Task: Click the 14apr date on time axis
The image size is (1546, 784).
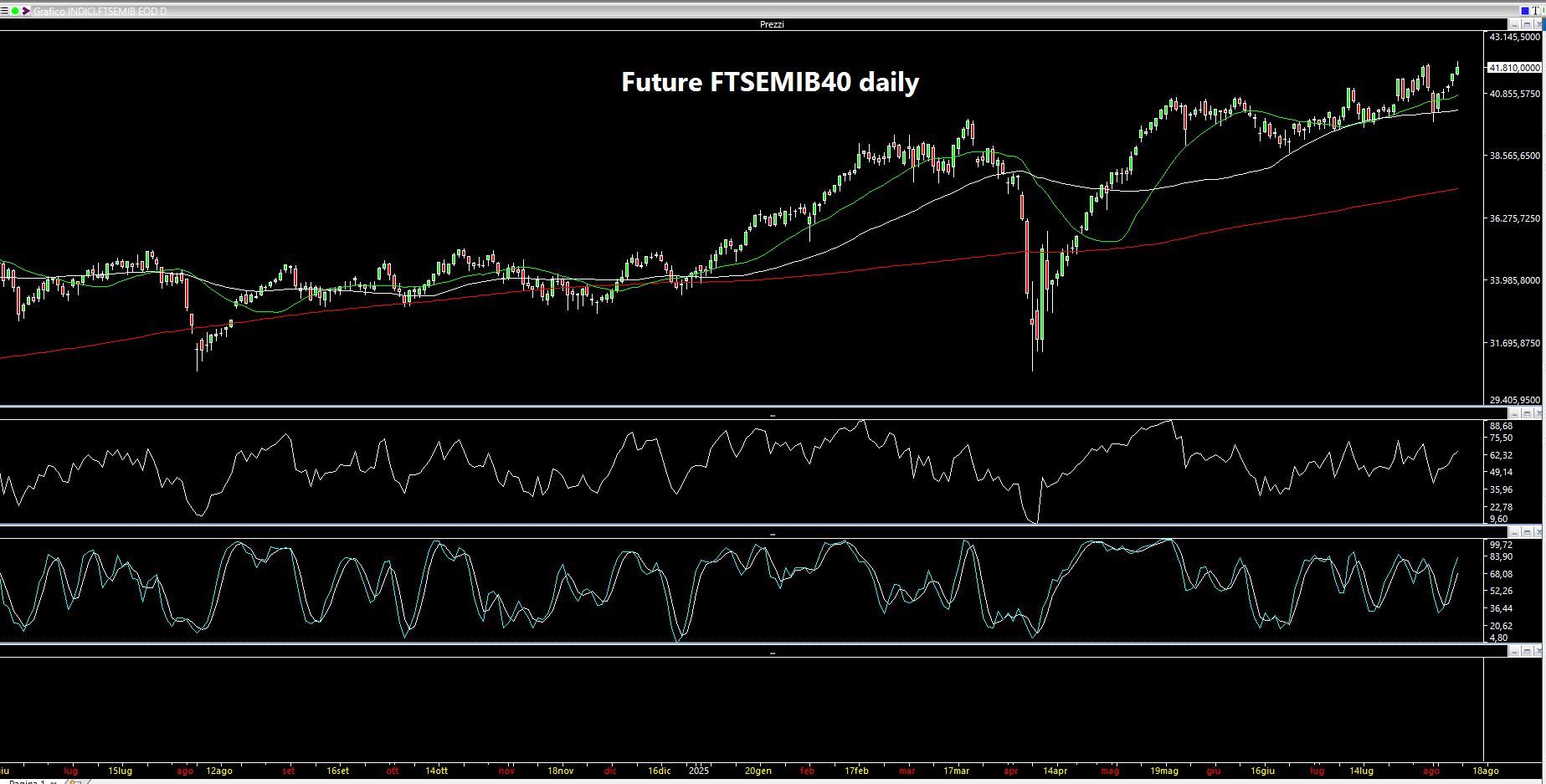Action: tap(1055, 771)
